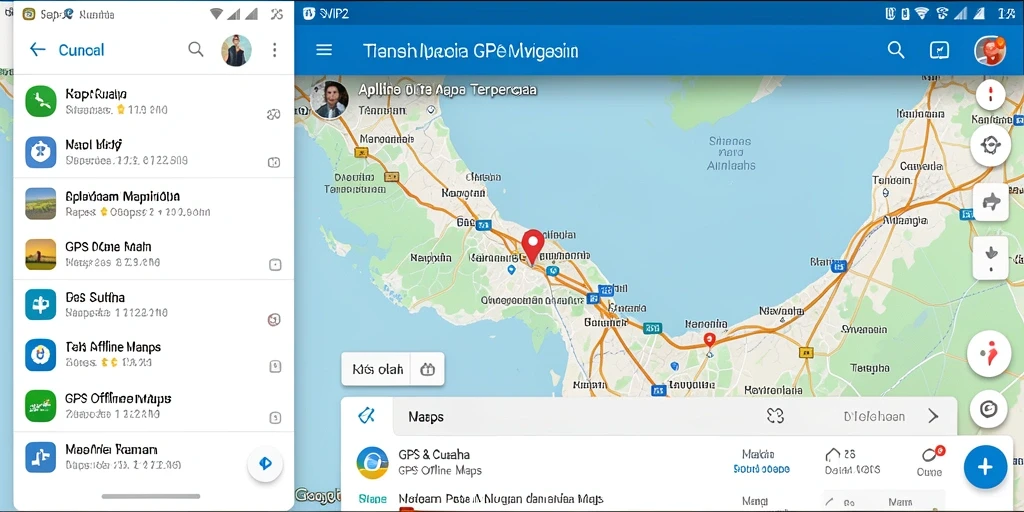Expand with the chevron next to Dlfelehaan
1024x512 pixels.
point(933,416)
